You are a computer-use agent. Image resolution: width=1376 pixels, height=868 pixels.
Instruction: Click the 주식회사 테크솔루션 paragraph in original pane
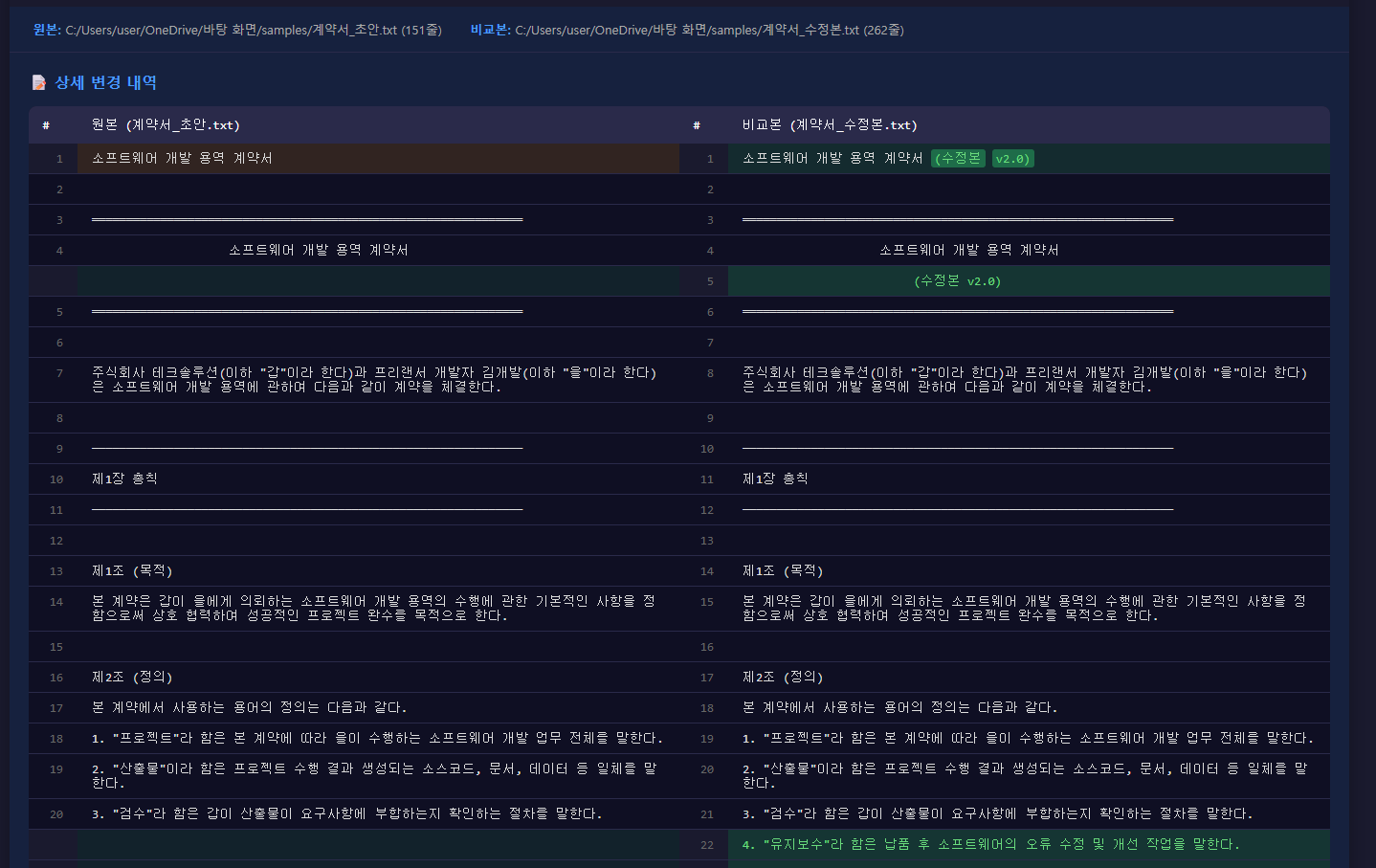(373, 380)
